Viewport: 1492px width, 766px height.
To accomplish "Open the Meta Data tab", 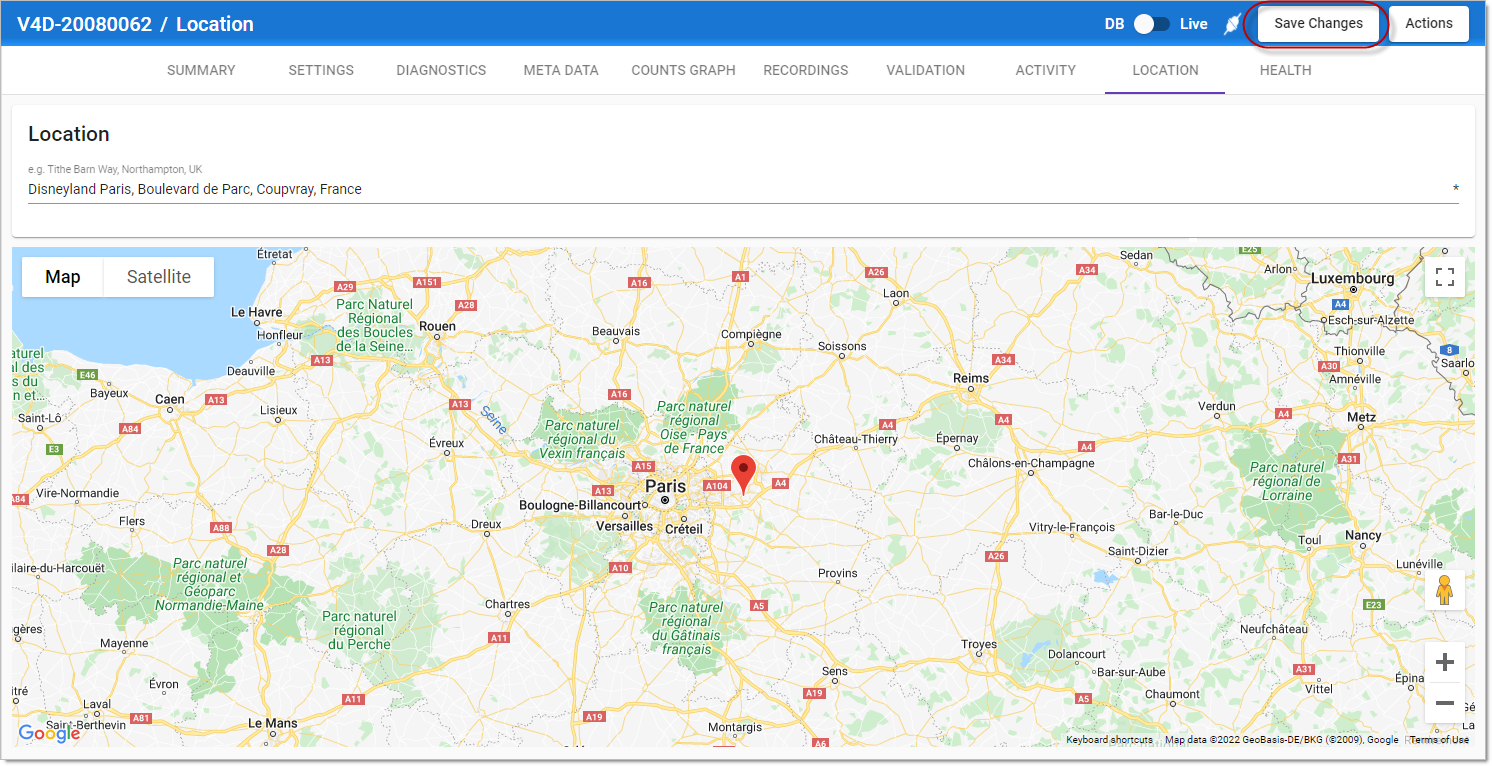I will coord(561,70).
